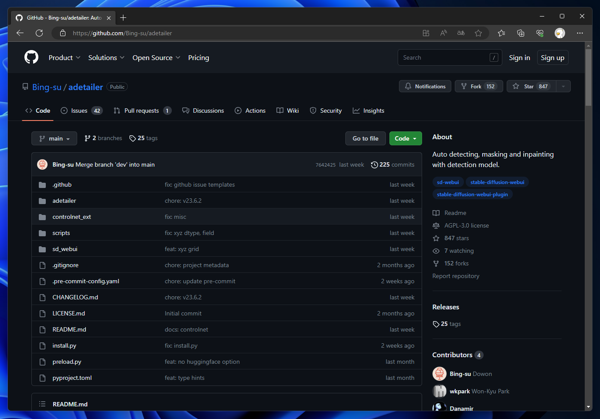600x419 pixels.
Task: Open browser Favorites list icon
Action: (501, 33)
